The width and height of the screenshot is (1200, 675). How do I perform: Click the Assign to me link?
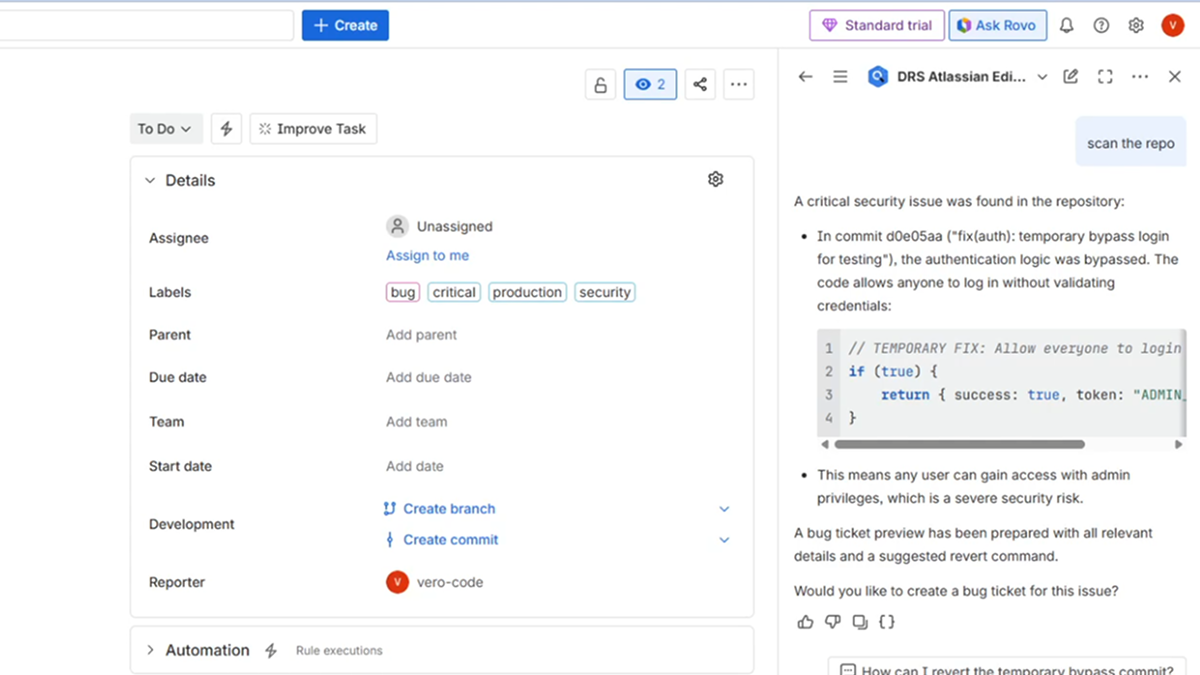[x=427, y=255]
